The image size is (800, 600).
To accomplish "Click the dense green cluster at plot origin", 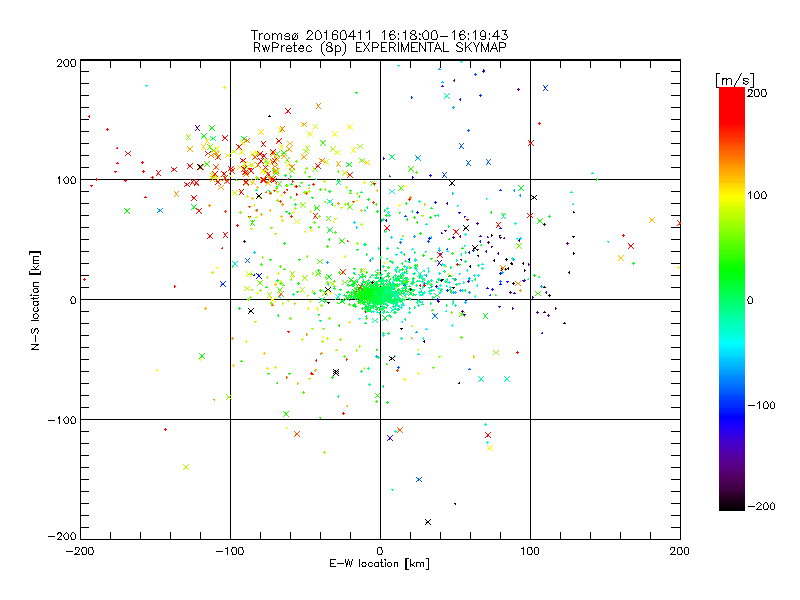I will pos(377,295).
